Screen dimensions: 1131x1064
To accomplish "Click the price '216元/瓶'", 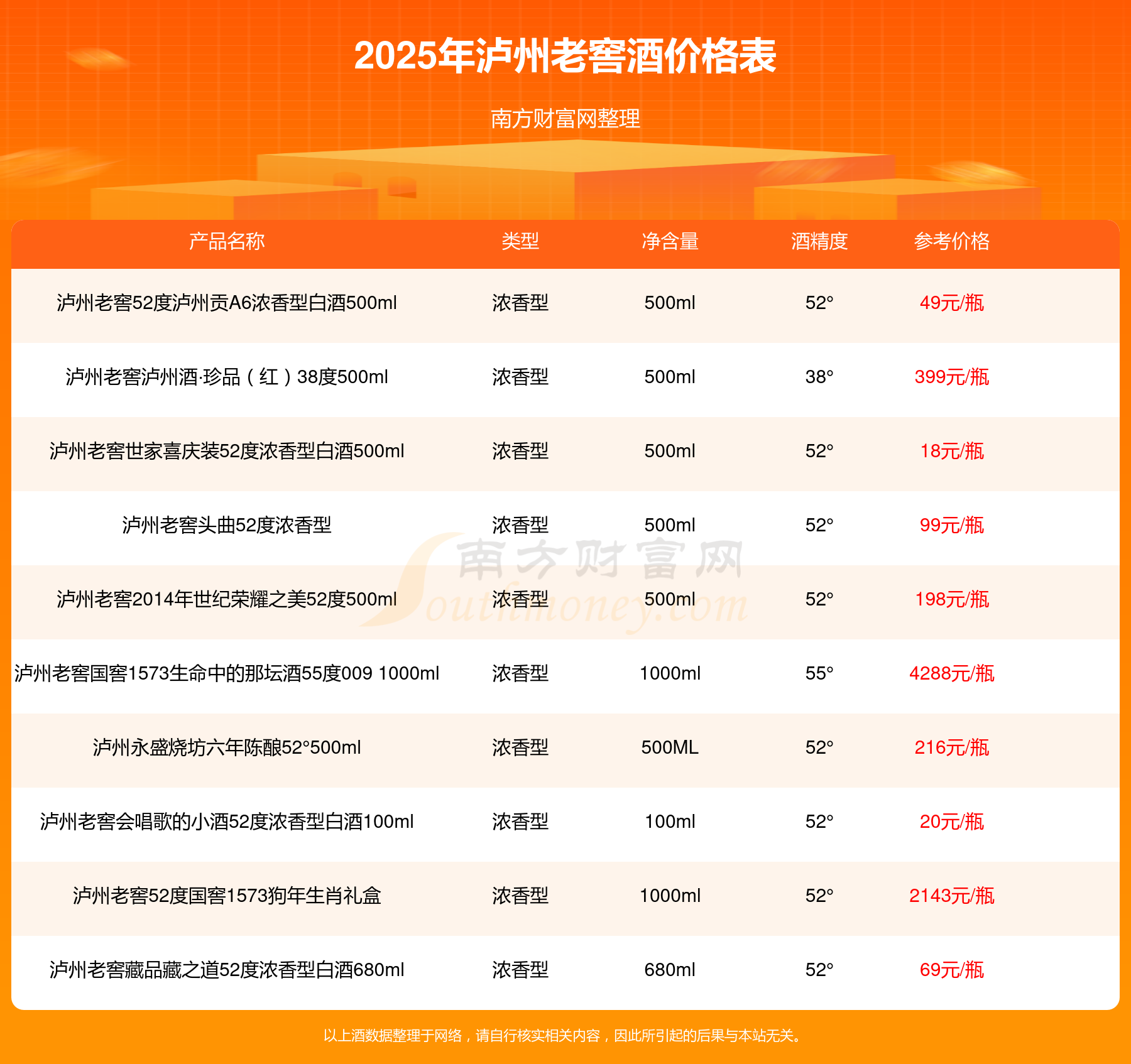I will pos(952,747).
